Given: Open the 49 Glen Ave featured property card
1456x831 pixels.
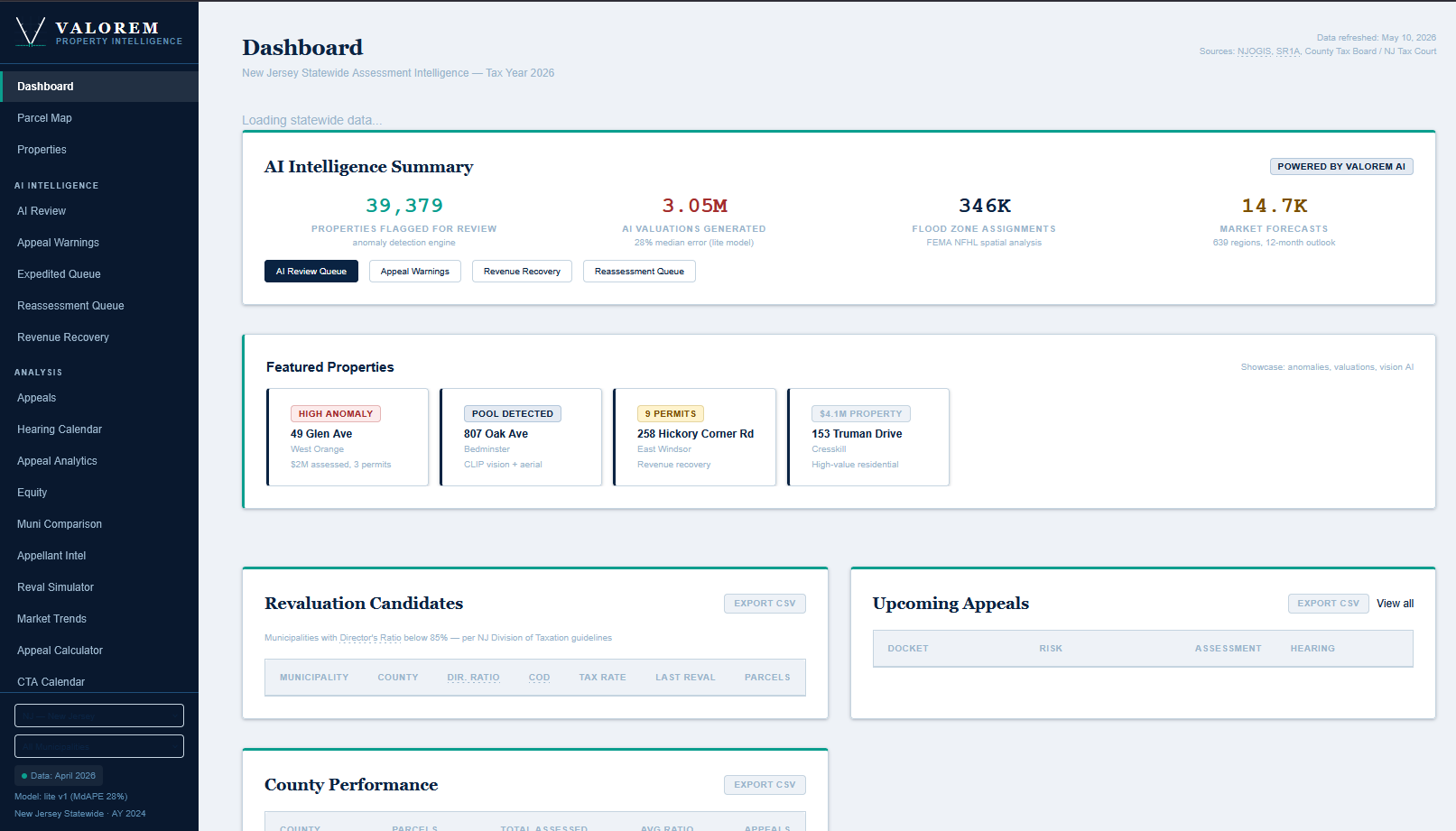Looking at the screenshot, I should pyautogui.click(x=348, y=438).
